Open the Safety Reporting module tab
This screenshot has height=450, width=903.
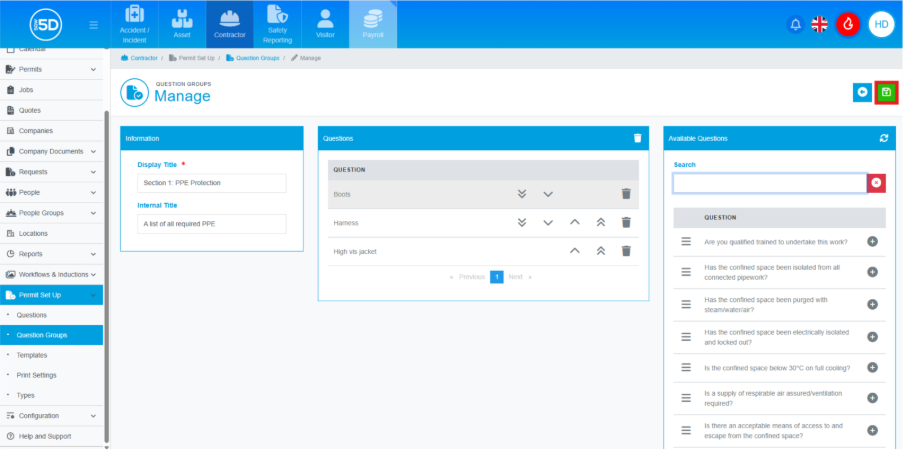(x=277, y=24)
